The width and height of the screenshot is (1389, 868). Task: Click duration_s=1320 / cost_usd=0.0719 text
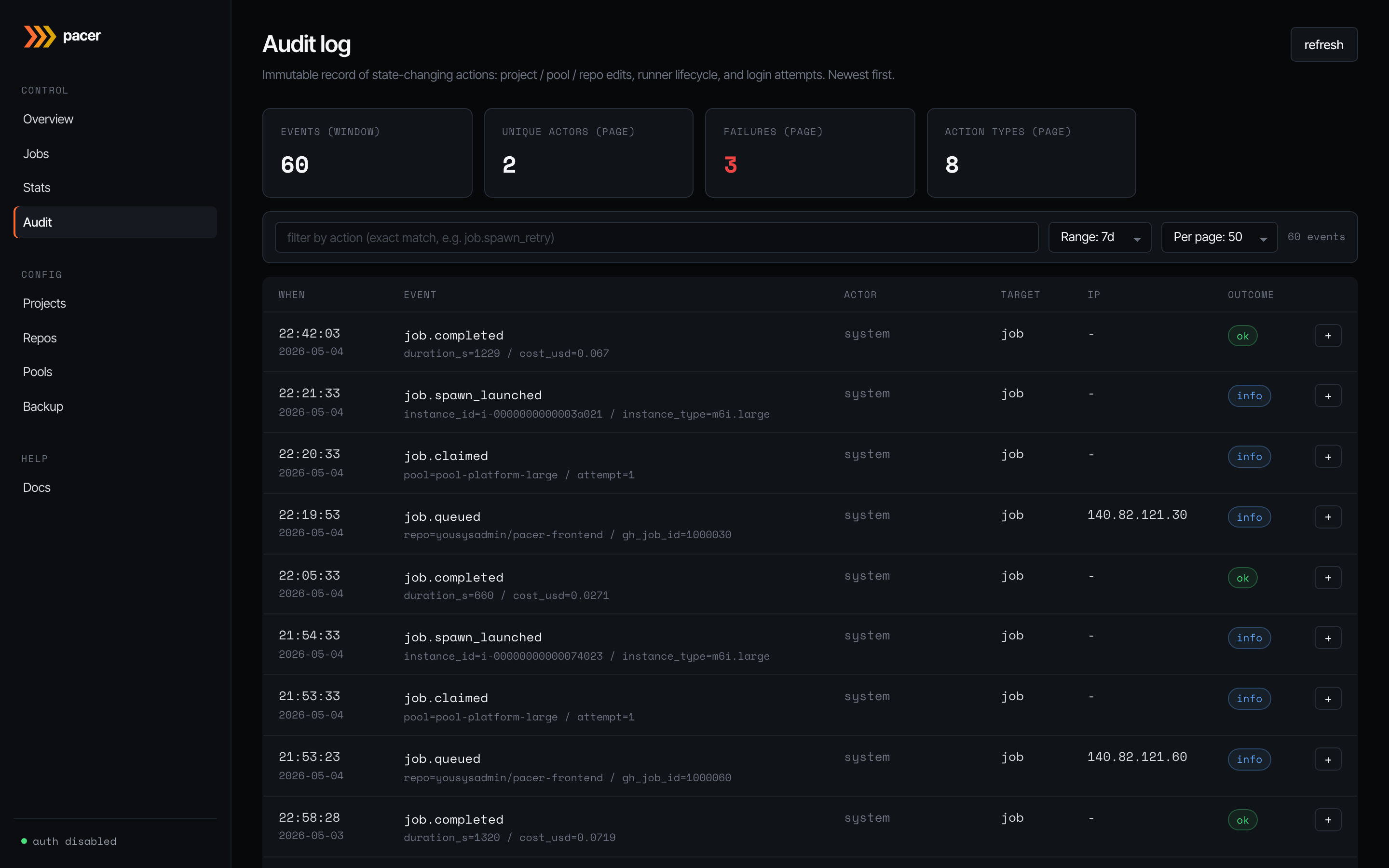click(x=510, y=838)
